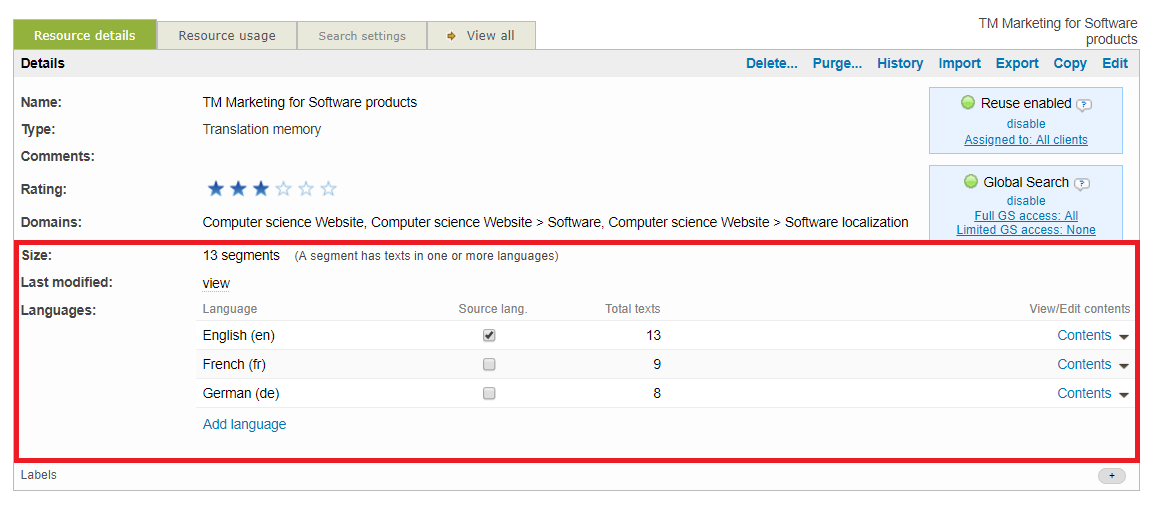Uncheck English as source language

[489, 336]
